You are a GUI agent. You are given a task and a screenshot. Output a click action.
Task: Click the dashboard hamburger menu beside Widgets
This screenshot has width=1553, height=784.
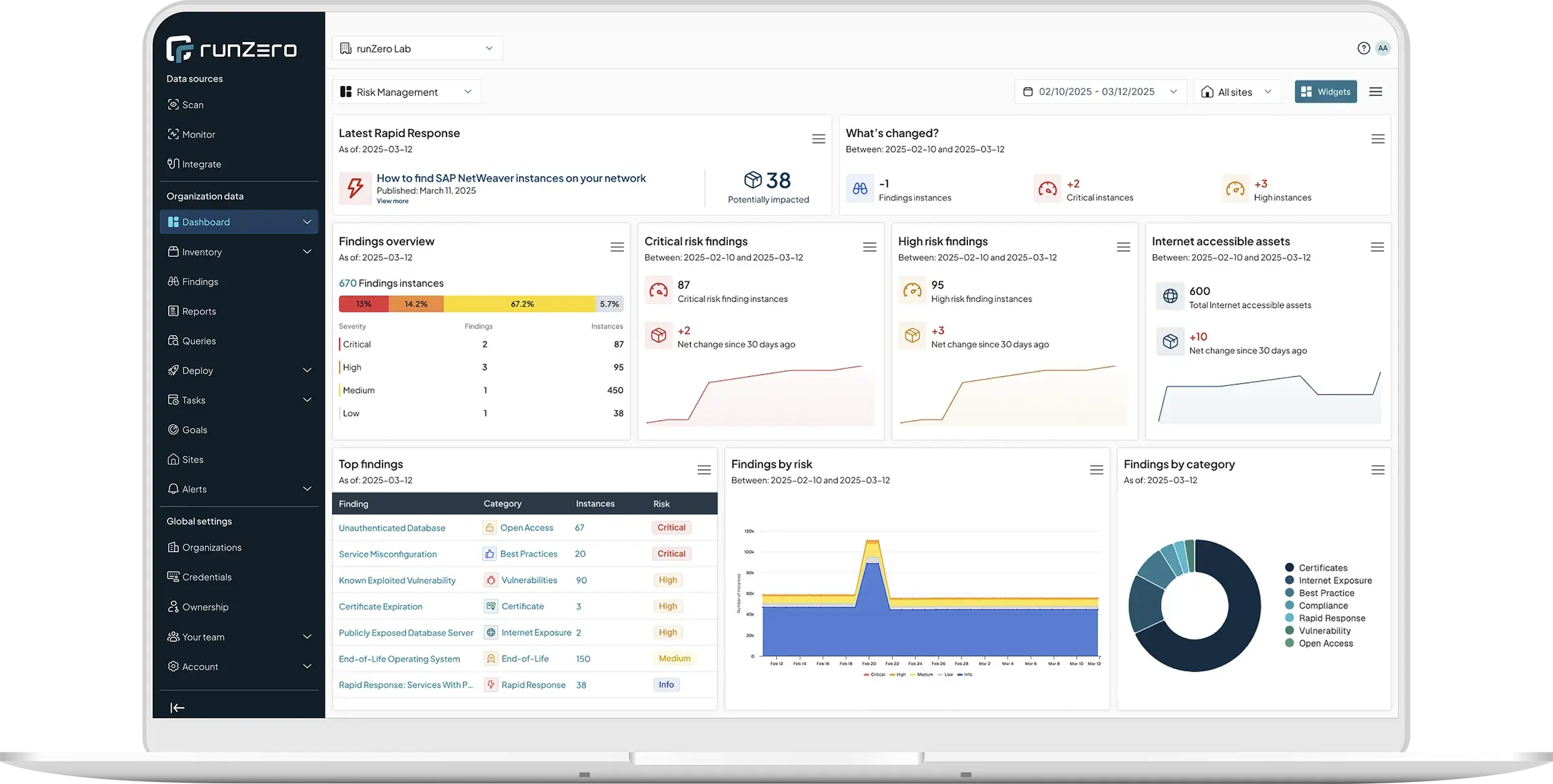[x=1376, y=92]
